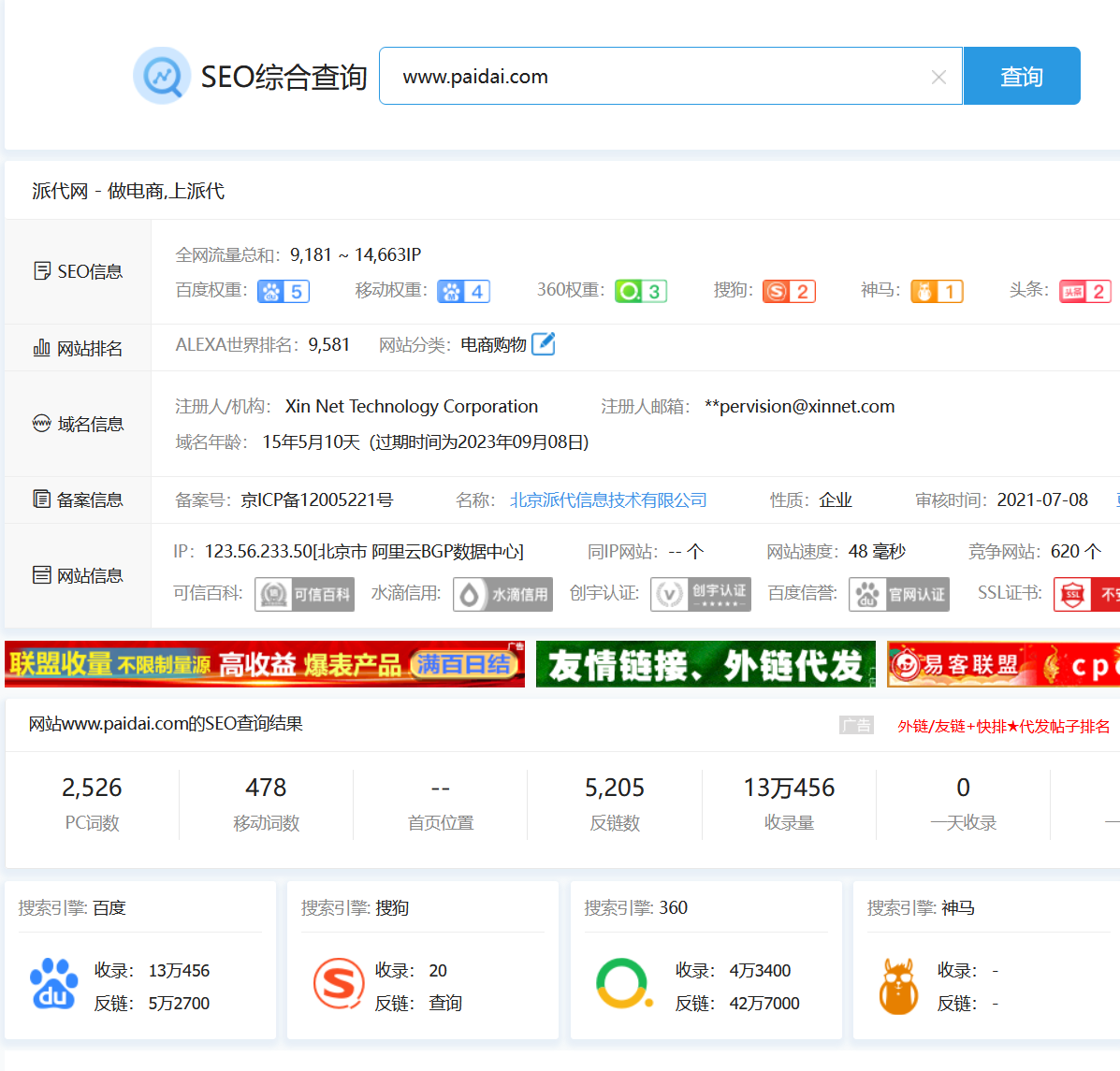The image size is (1120, 1071).
Task: Open the 百度权重 5 badge
Action: 284,291
